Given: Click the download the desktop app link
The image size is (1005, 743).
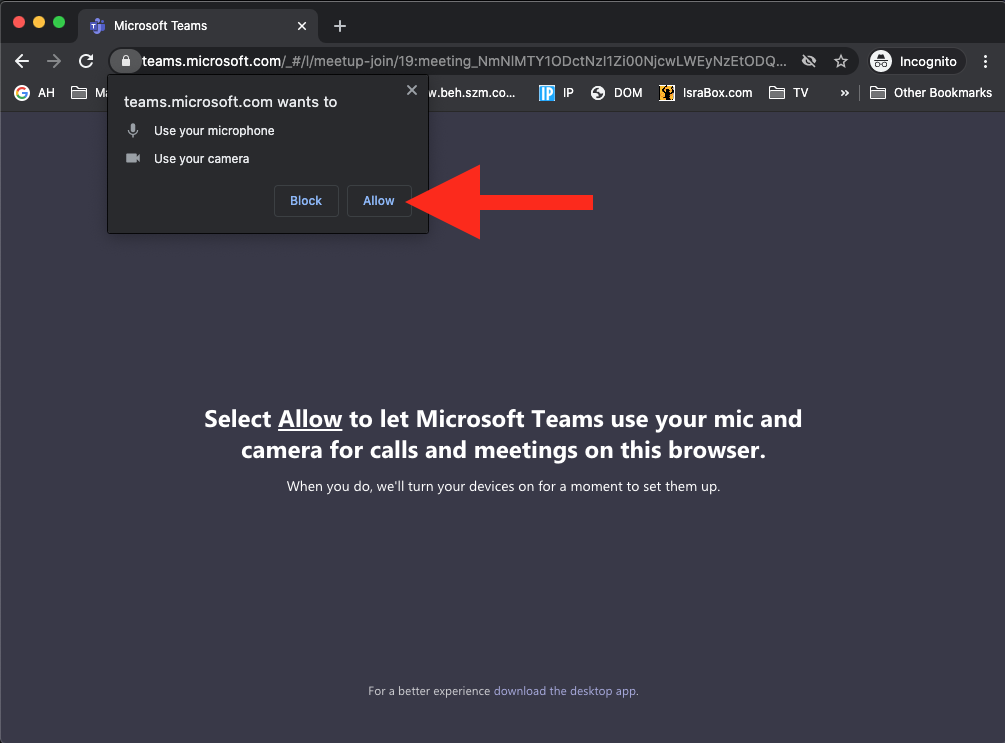Looking at the screenshot, I should pos(565,691).
